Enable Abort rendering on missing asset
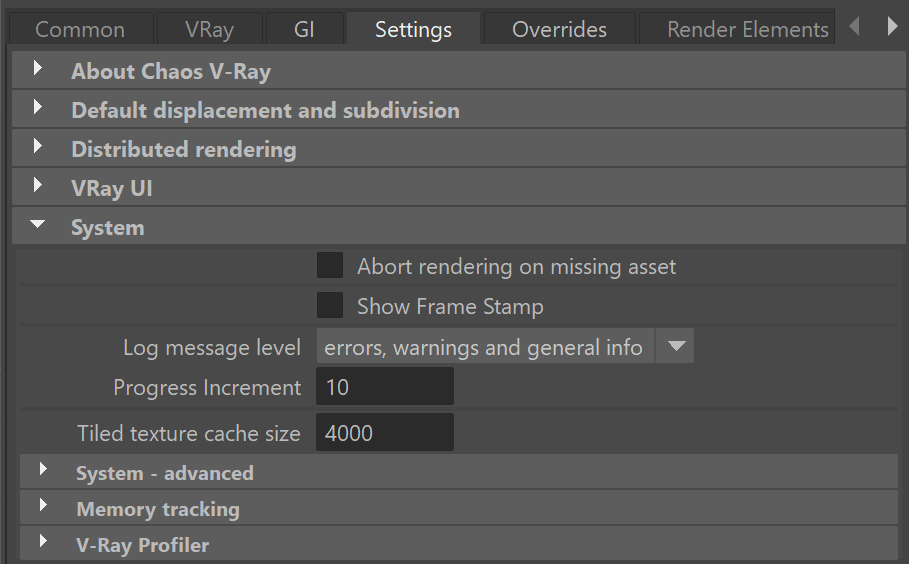909x564 pixels. coord(330,265)
